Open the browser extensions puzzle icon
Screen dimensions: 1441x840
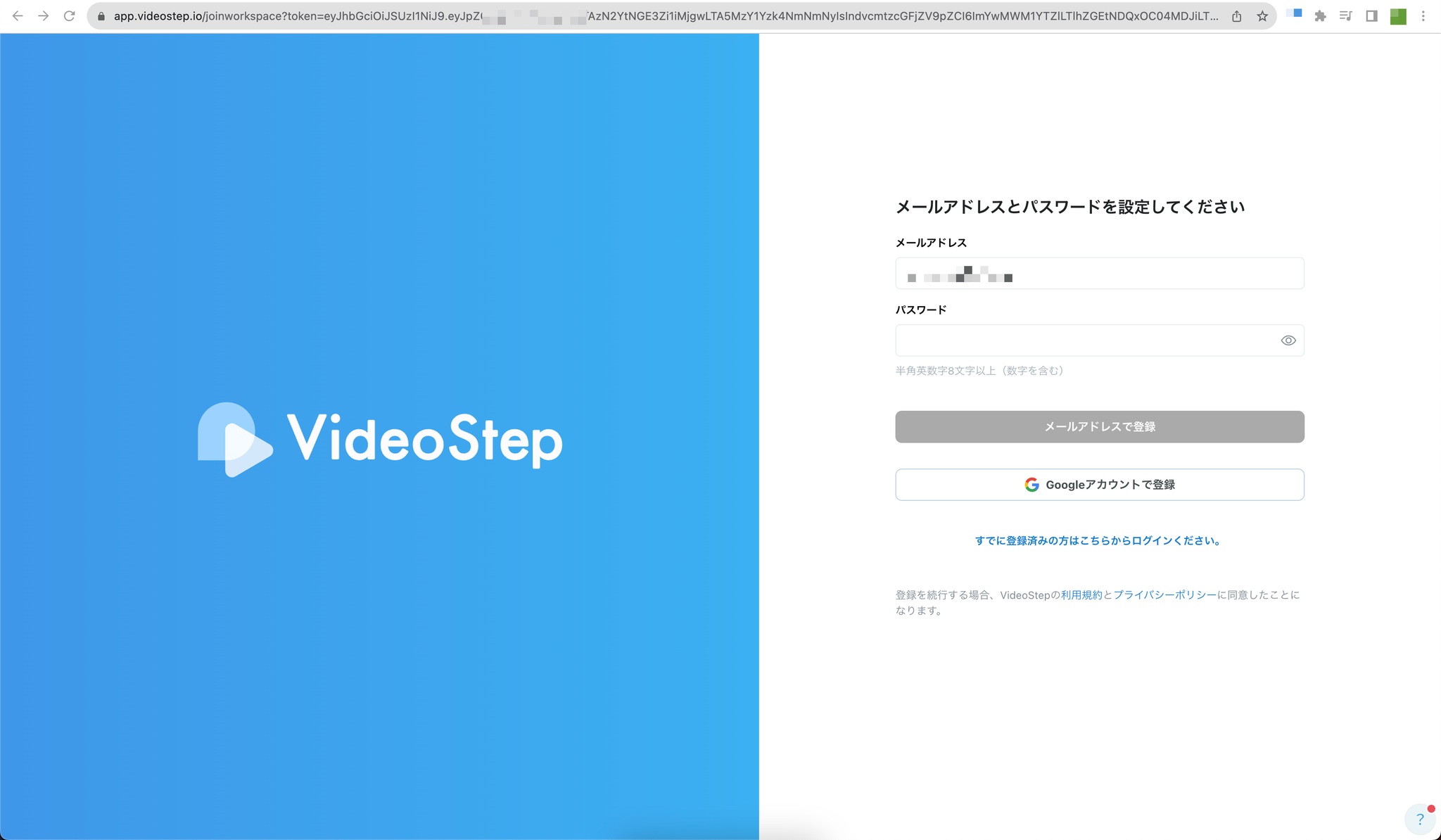coord(1320,16)
